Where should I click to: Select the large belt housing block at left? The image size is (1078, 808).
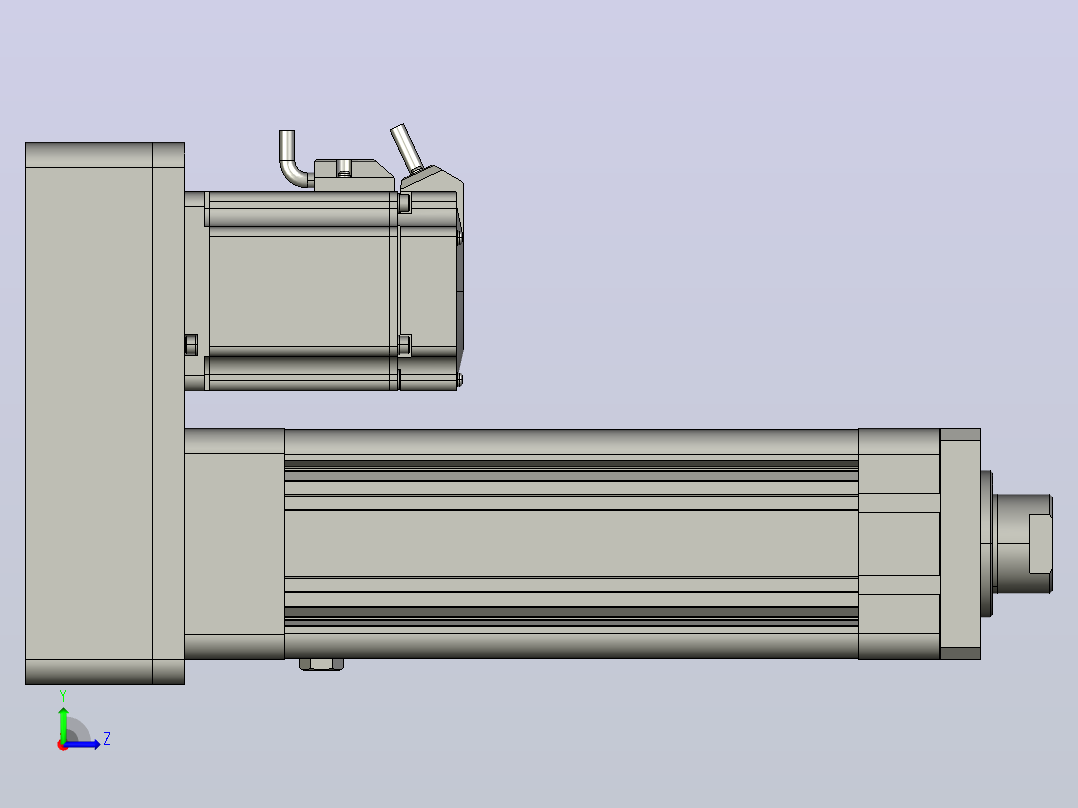point(104,413)
